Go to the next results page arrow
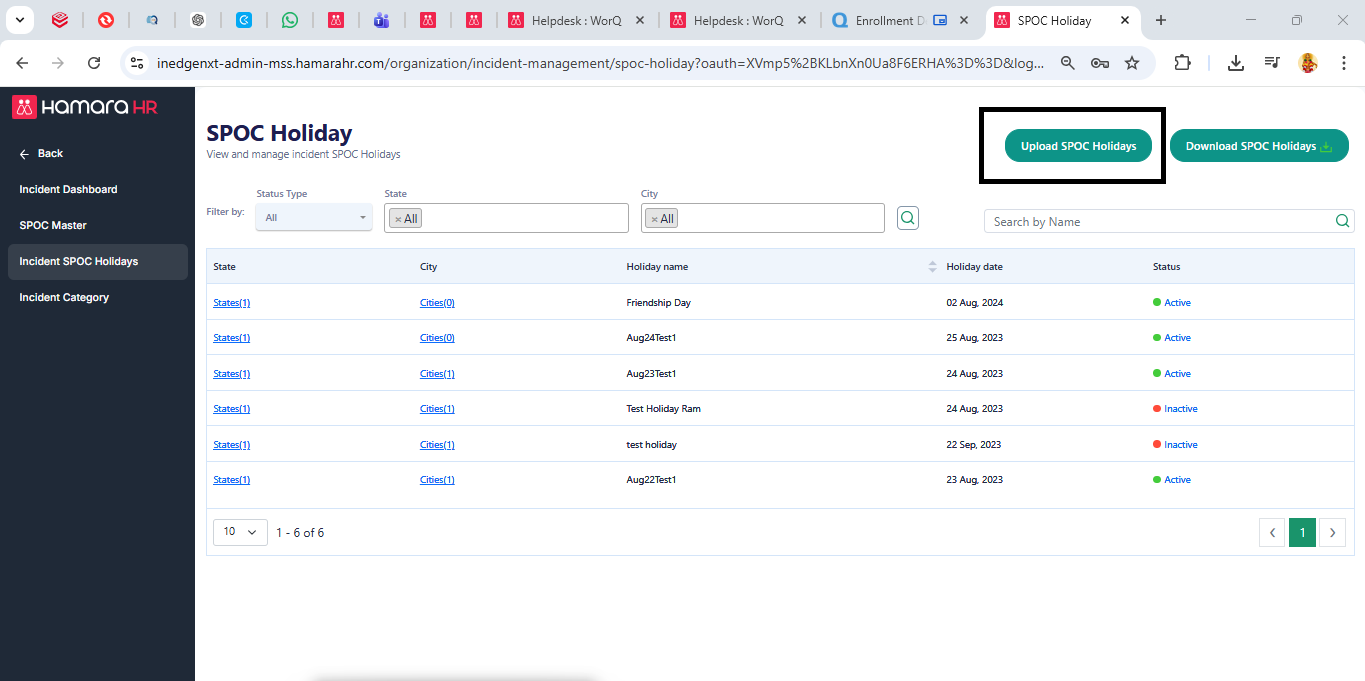The width and height of the screenshot is (1365, 681). [1332, 533]
